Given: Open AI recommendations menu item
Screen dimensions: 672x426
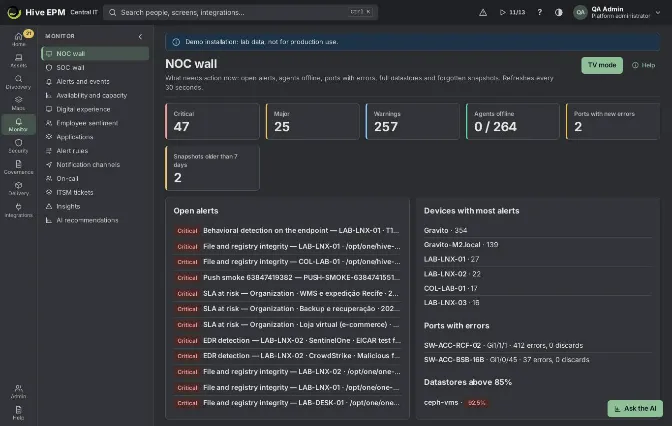Looking at the screenshot, I should point(95,220).
